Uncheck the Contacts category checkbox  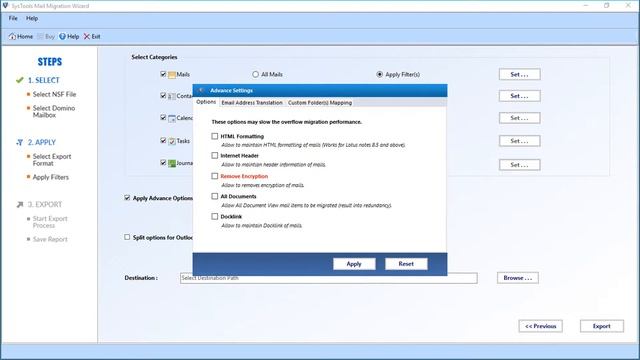pos(163,96)
